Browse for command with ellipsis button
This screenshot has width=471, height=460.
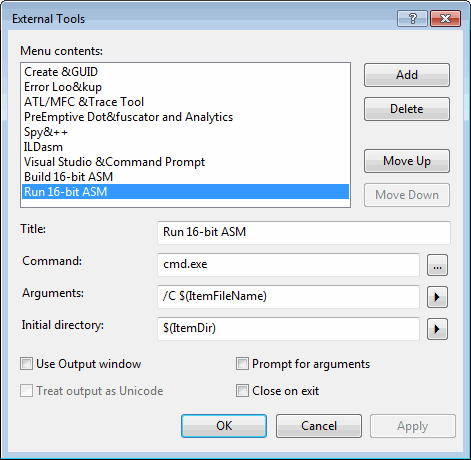tap(437, 265)
